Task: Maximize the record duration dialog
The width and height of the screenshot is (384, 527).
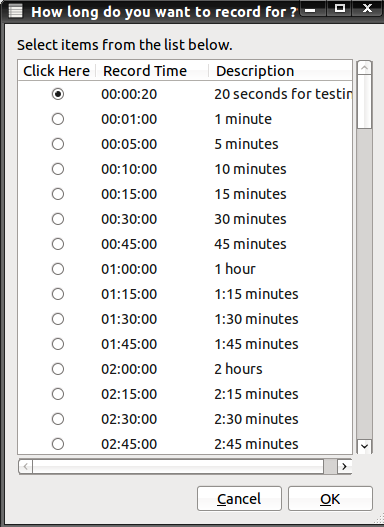Action: click(x=340, y=8)
